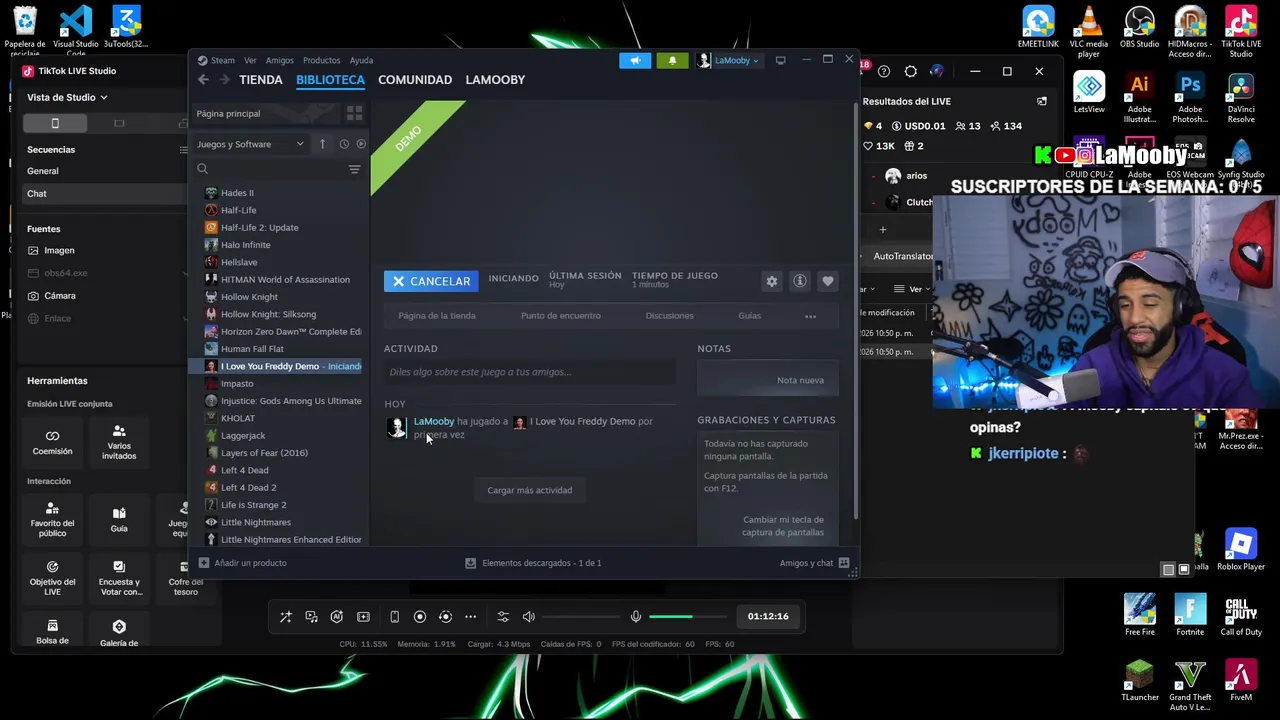Click the library search field
The image size is (1280, 720).
click(x=270, y=170)
